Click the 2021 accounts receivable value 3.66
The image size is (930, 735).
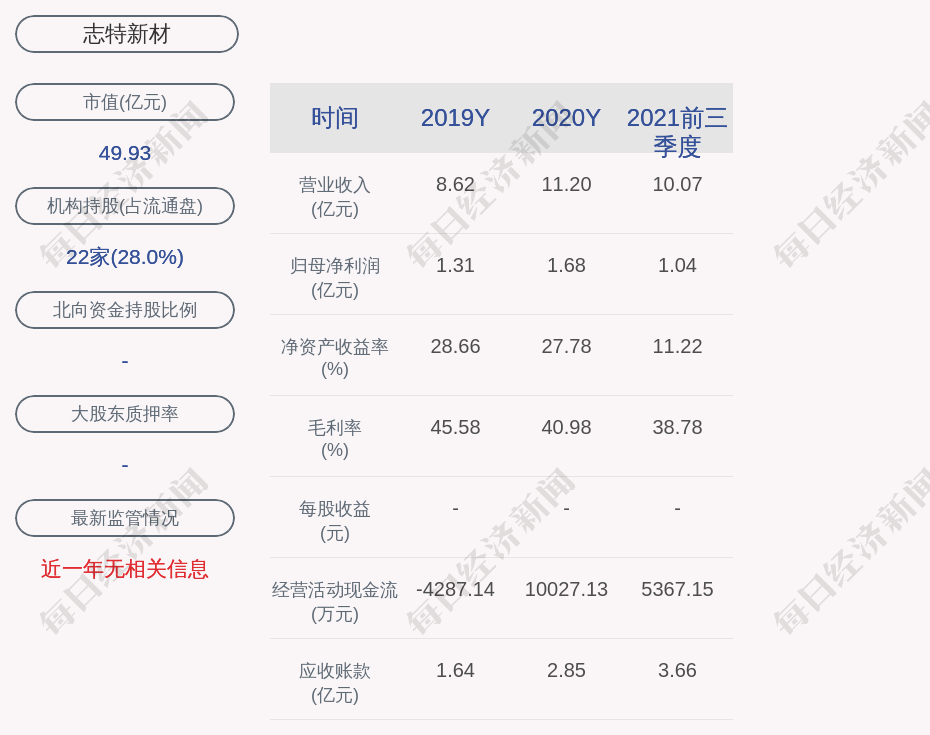click(x=677, y=670)
